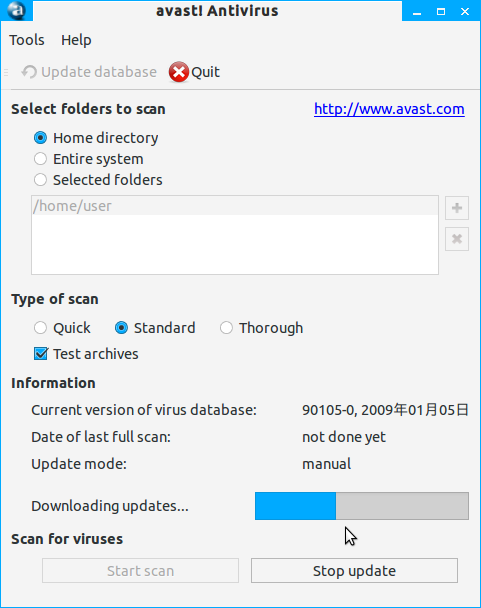Minimize the avast! Antivirus window
The width and height of the screenshot is (481, 608).
tap(417, 12)
